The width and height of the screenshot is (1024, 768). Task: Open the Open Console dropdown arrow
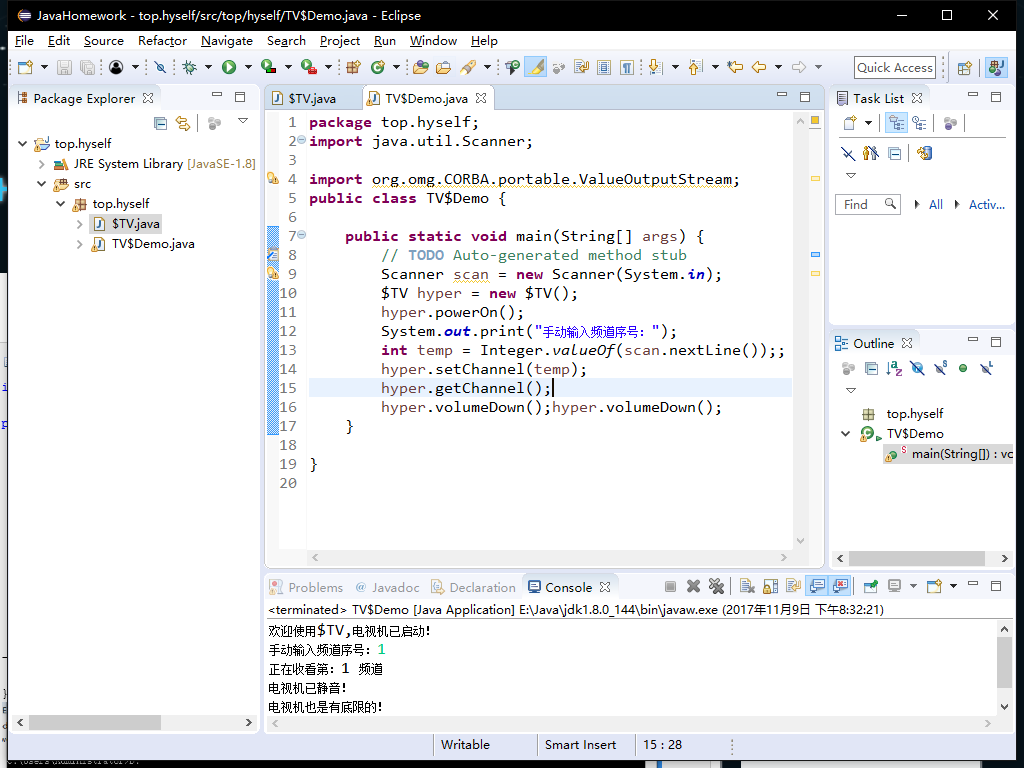pyautogui.click(x=953, y=586)
